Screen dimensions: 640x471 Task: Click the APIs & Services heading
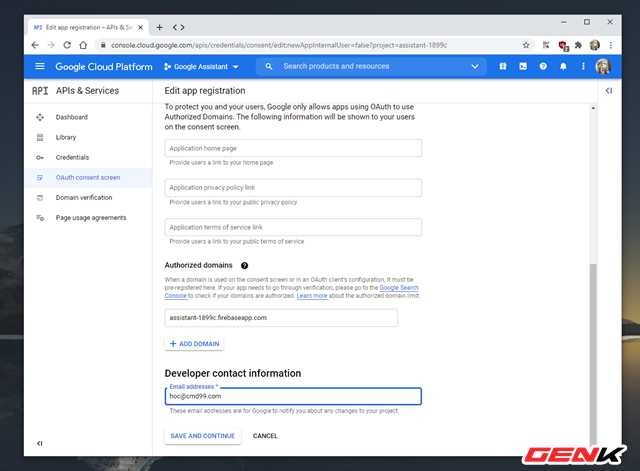click(x=87, y=91)
